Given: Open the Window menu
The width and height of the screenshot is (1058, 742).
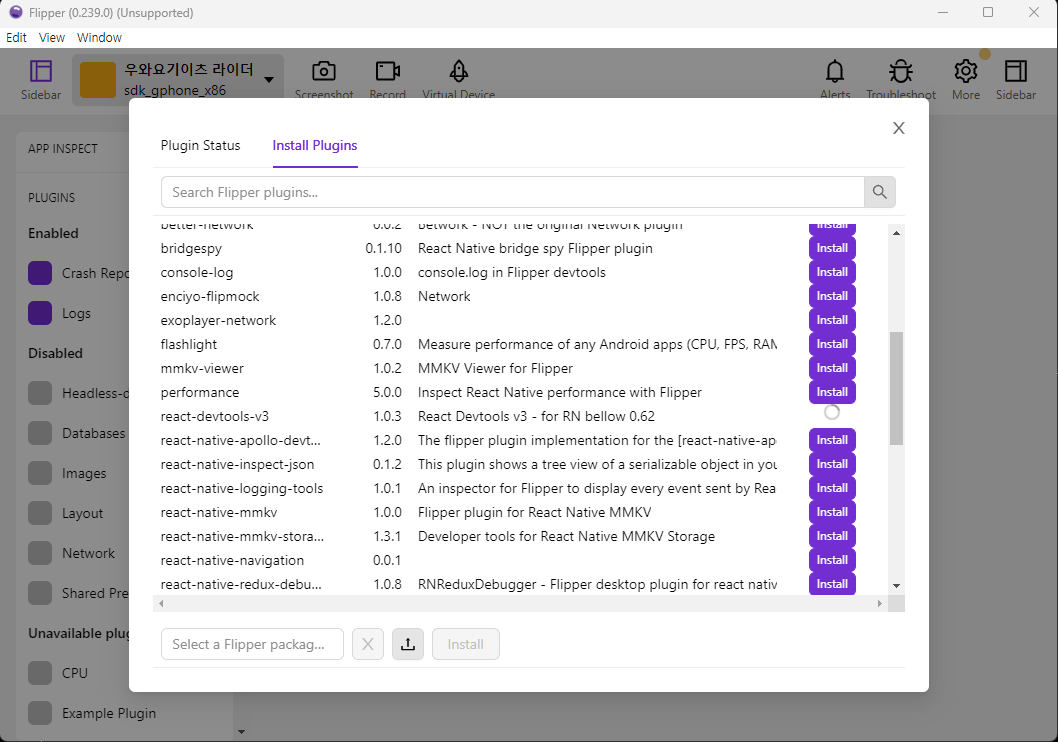Looking at the screenshot, I should [99, 38].
